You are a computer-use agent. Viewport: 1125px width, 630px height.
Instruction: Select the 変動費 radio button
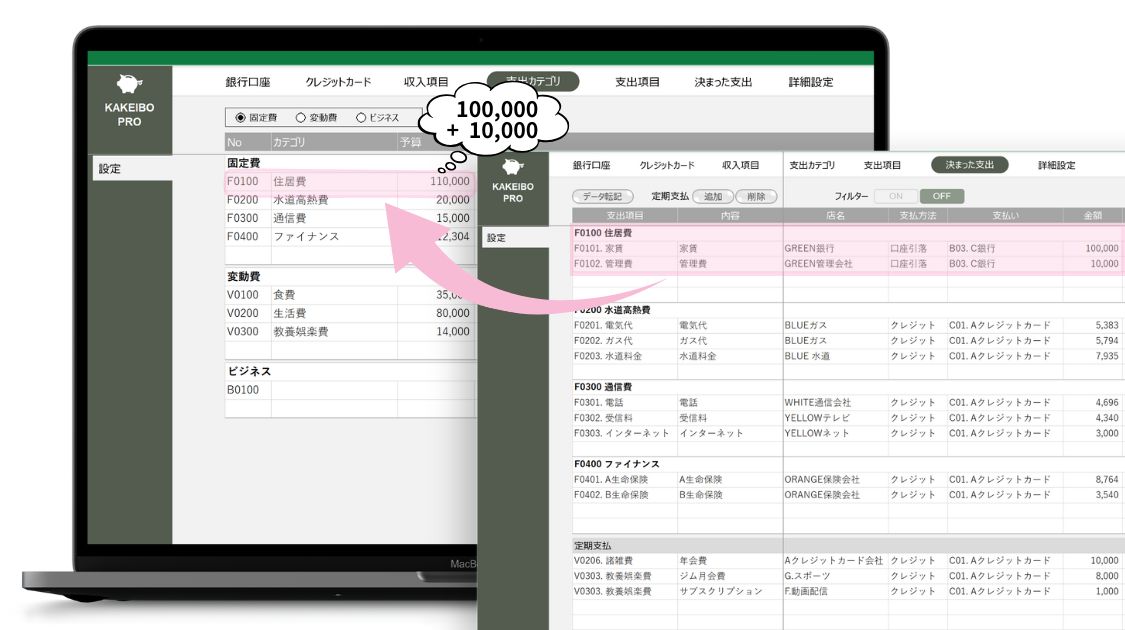(x=301, y=118)
